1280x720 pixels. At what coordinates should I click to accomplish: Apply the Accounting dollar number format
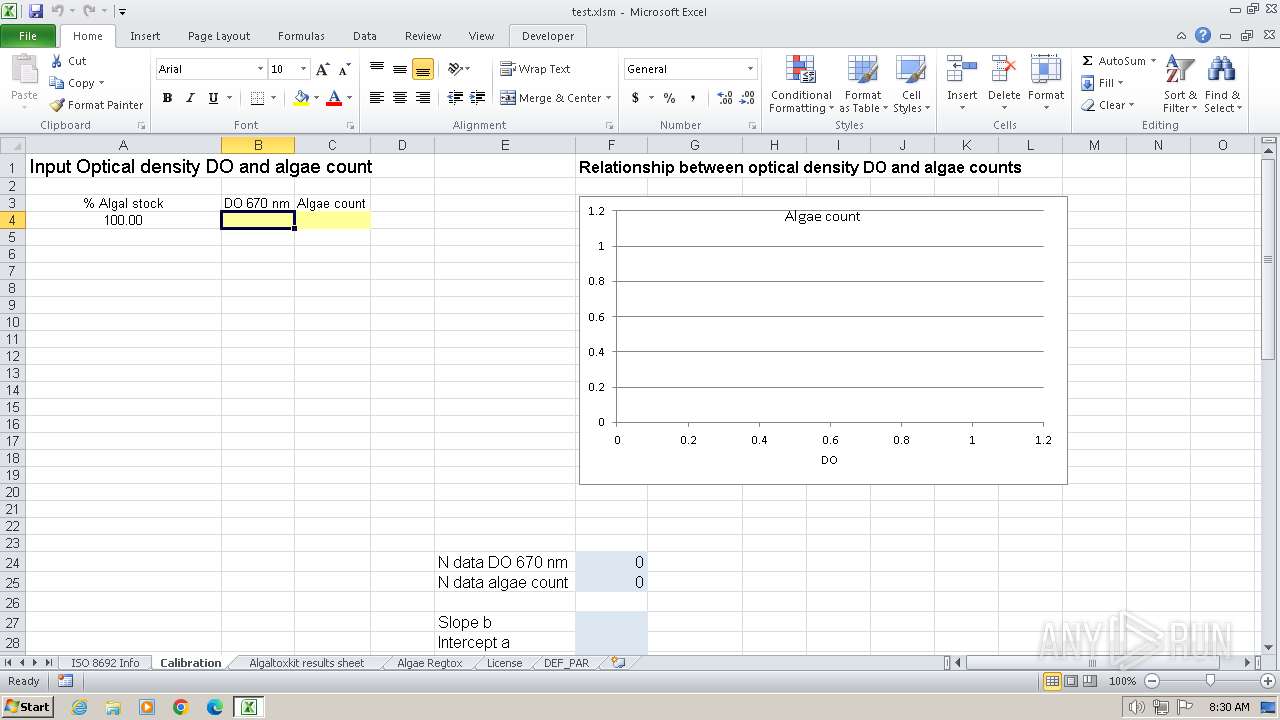(635, 98)
